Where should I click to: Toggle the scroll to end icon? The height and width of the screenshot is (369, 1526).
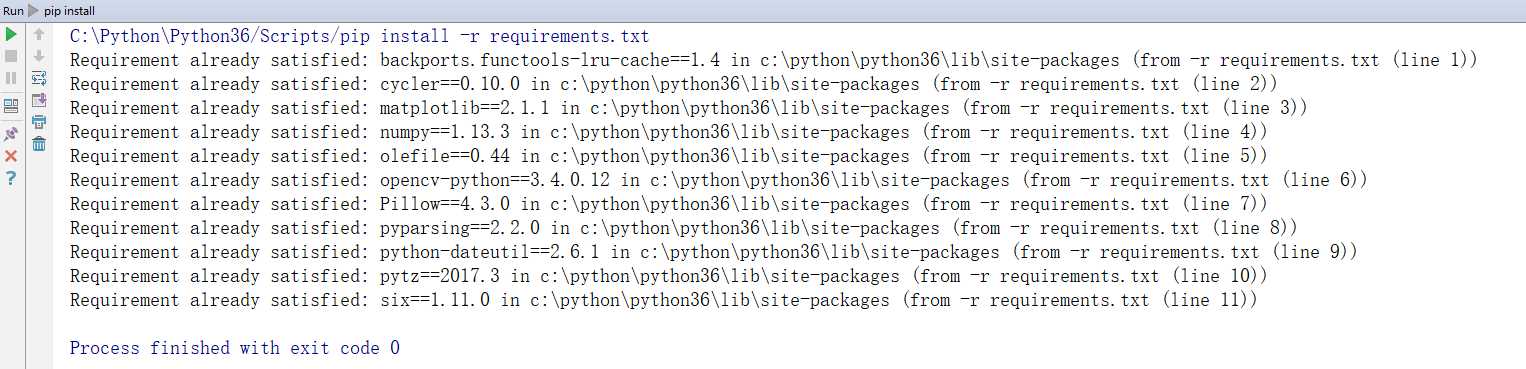click(39, 100)
